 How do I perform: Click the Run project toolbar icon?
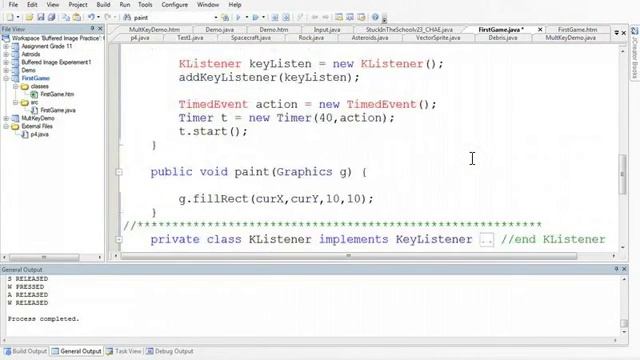[x=256, y=17]
